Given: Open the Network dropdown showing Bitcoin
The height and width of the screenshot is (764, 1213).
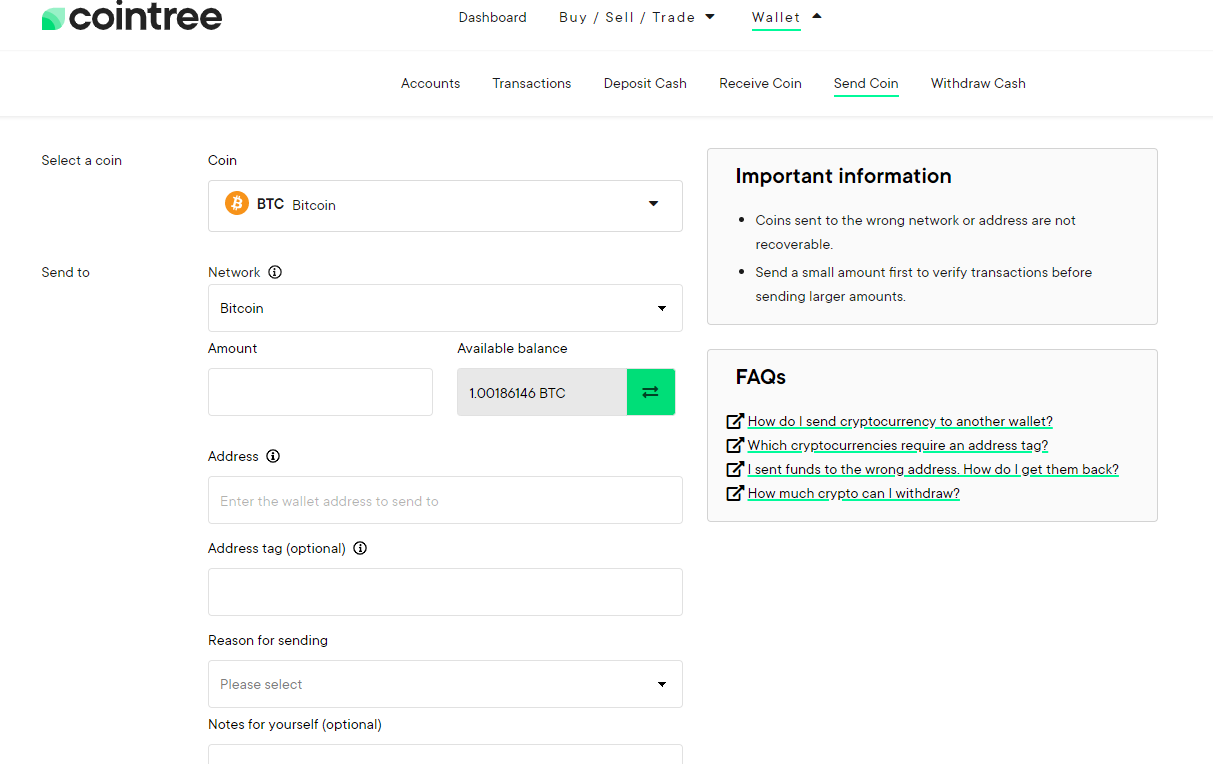Looking at the screenshot, I should pyautogui.click(x=445, y=308).
